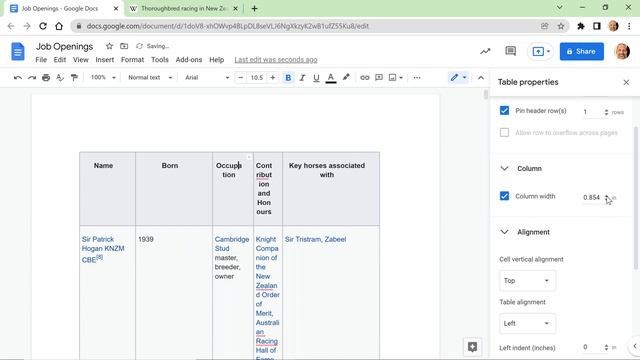Open the zoom 100% dropdown
The width and height of the screenshot is (640, 360).
tap(103, 78)
